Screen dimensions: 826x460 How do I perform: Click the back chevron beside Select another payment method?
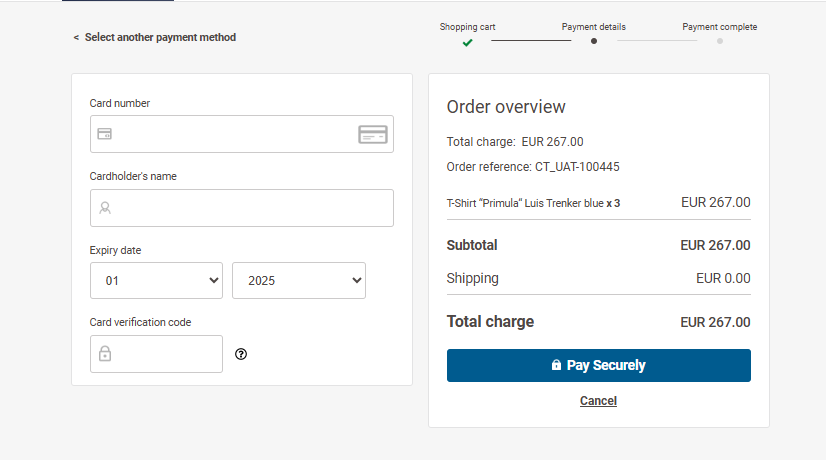tap(76, 37)
